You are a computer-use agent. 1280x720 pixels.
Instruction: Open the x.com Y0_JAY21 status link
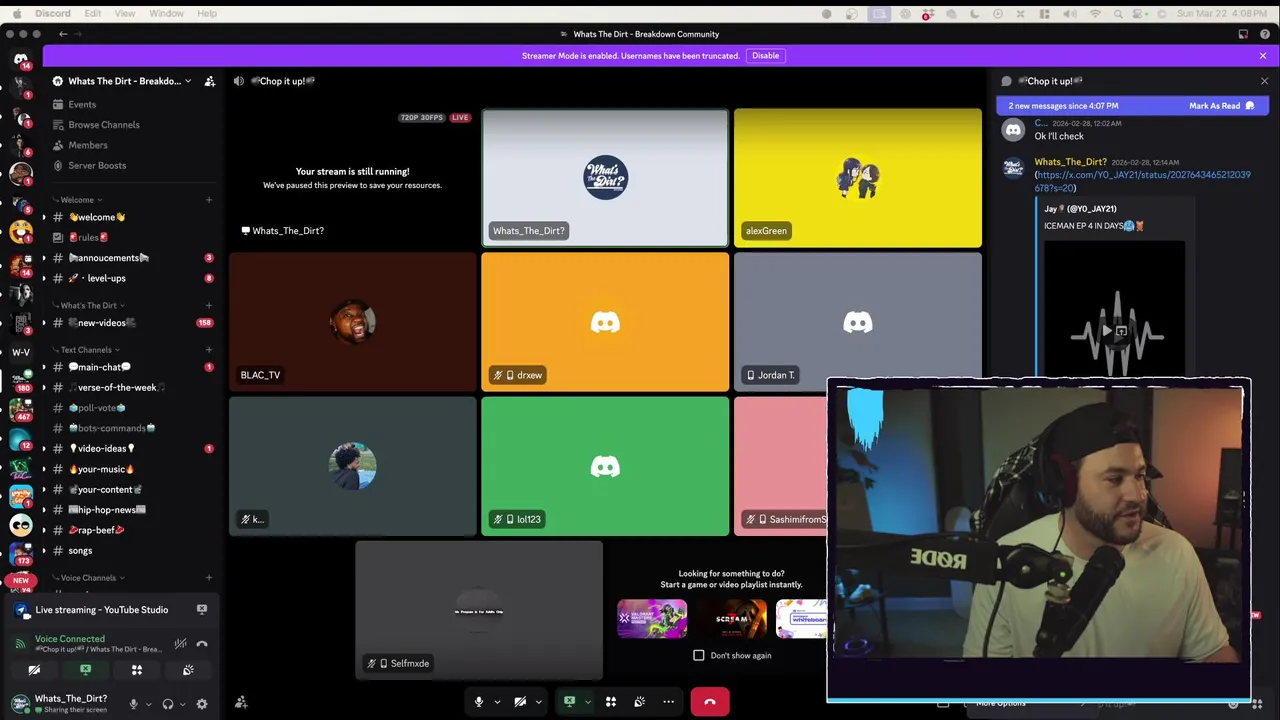(1142, 181)
